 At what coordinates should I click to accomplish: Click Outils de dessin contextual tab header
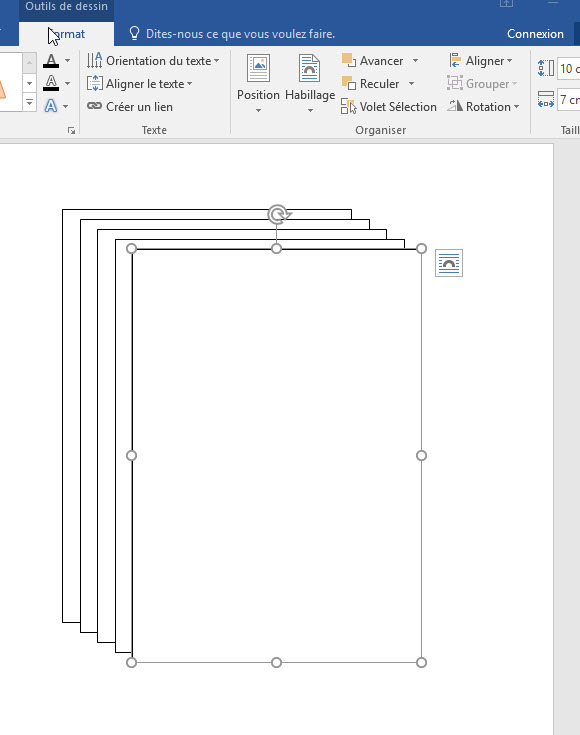(67, 7)
